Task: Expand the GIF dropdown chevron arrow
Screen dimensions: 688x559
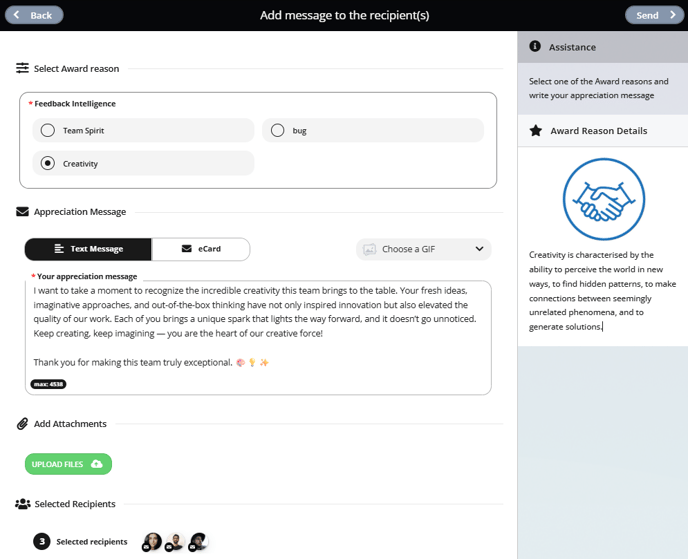Action: click(x=479, y=249)
